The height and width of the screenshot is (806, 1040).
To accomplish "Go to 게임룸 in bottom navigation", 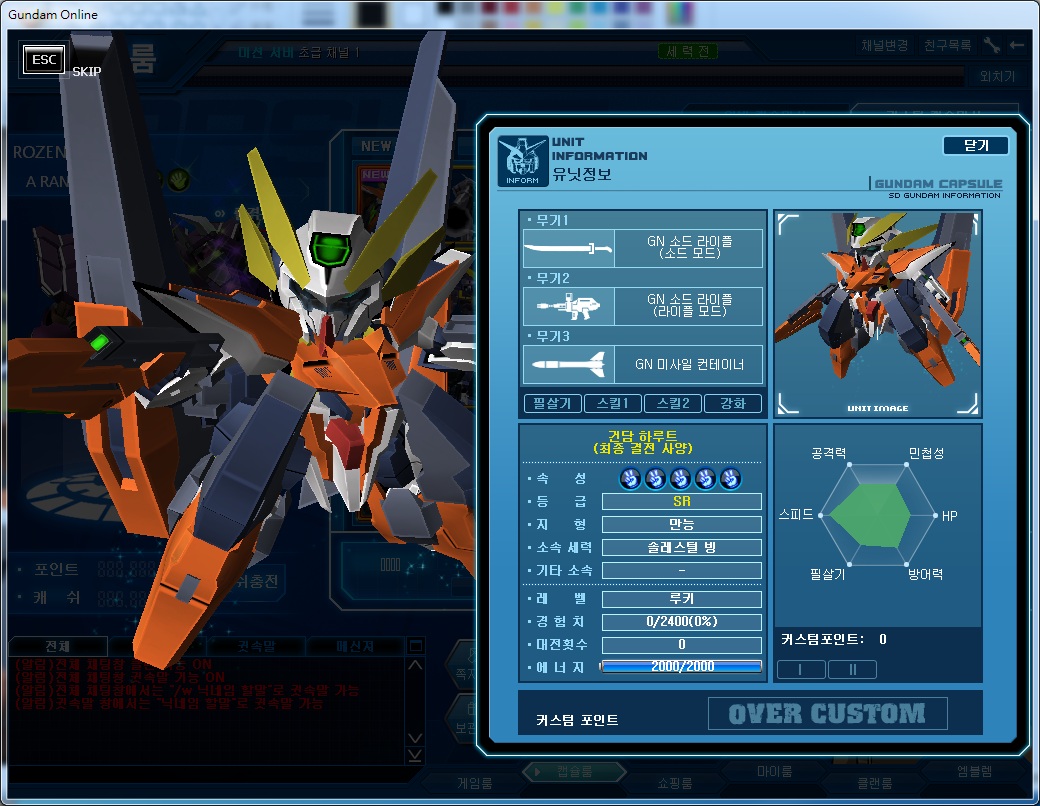I will (475, 783).
